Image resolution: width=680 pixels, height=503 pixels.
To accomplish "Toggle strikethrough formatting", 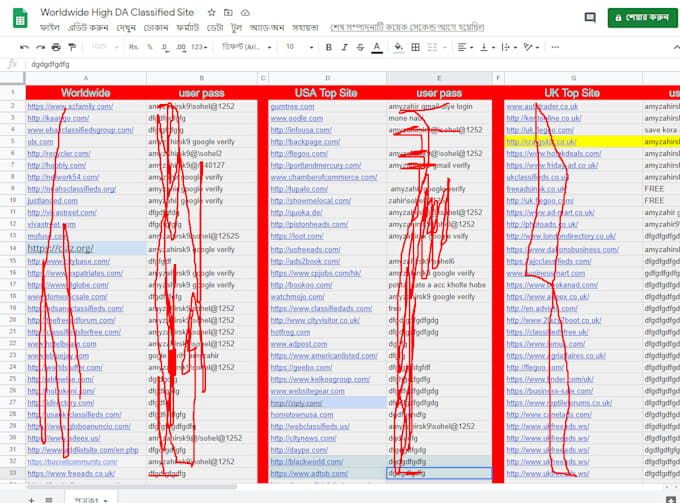I will 360,47.
